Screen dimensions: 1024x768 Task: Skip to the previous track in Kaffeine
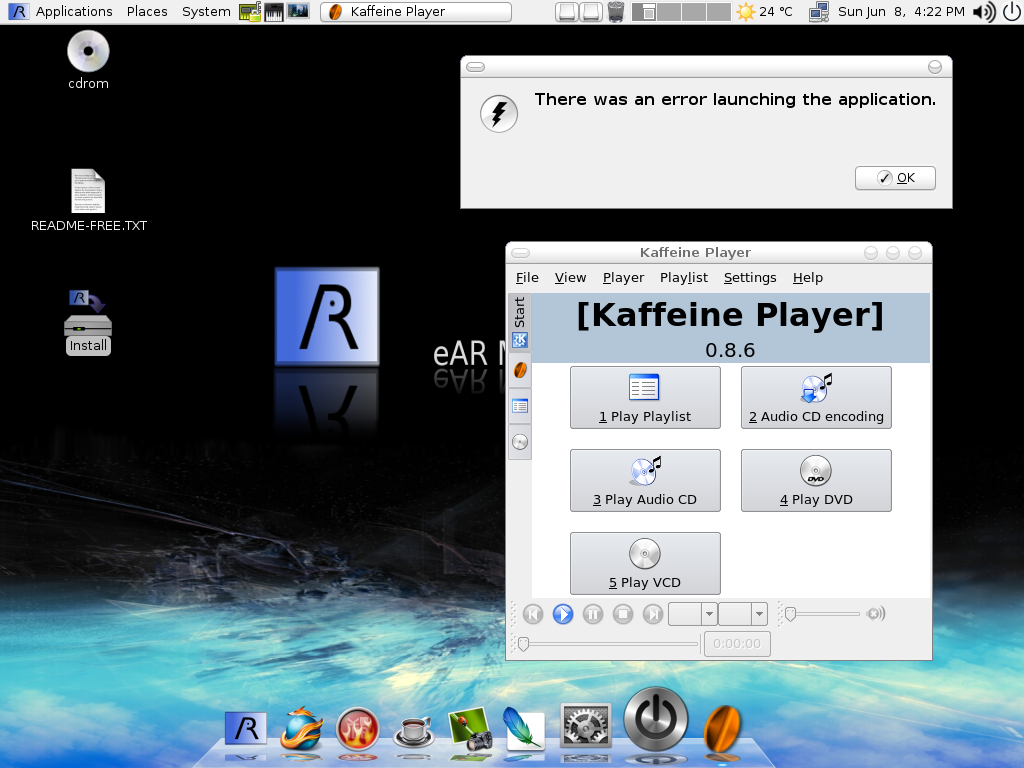tap(533, 614)
